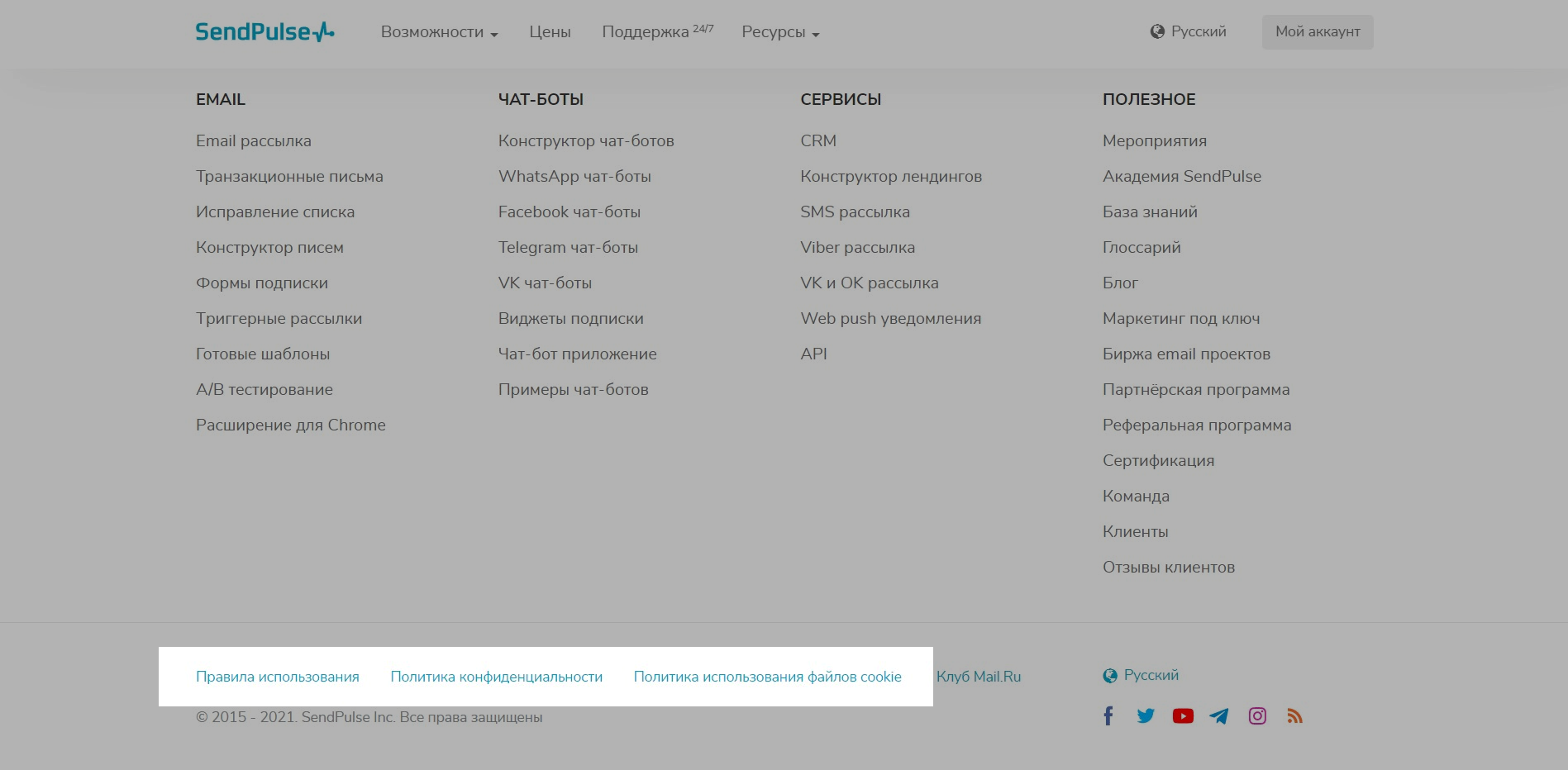This screenshot has width=1568, height=770.
Task: Open the API link
Action: (x=813, y=354)
